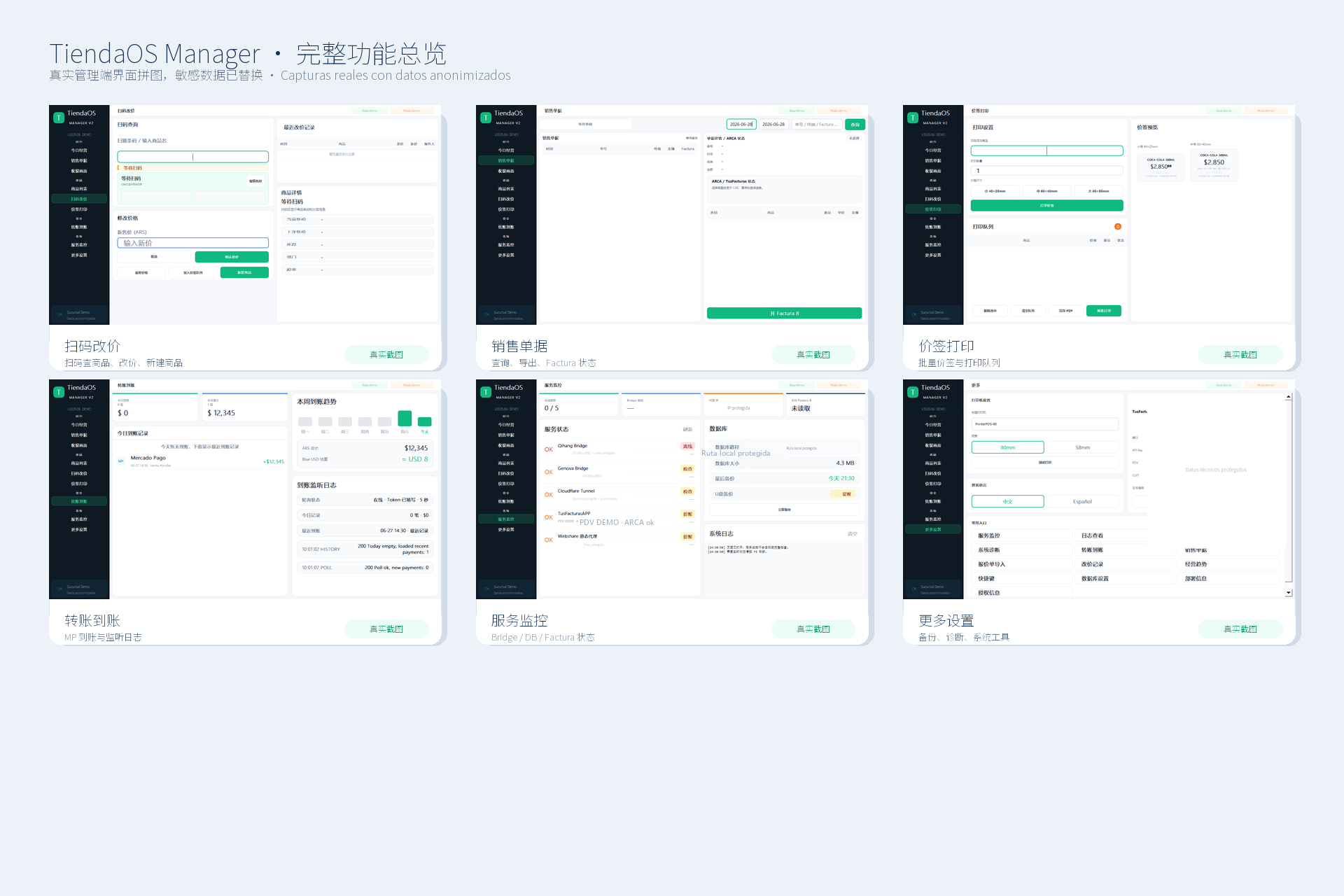Select 商品列表 in 价签打印 panel sidebar
Screen dimensions: 1344x896
[933, 189]
